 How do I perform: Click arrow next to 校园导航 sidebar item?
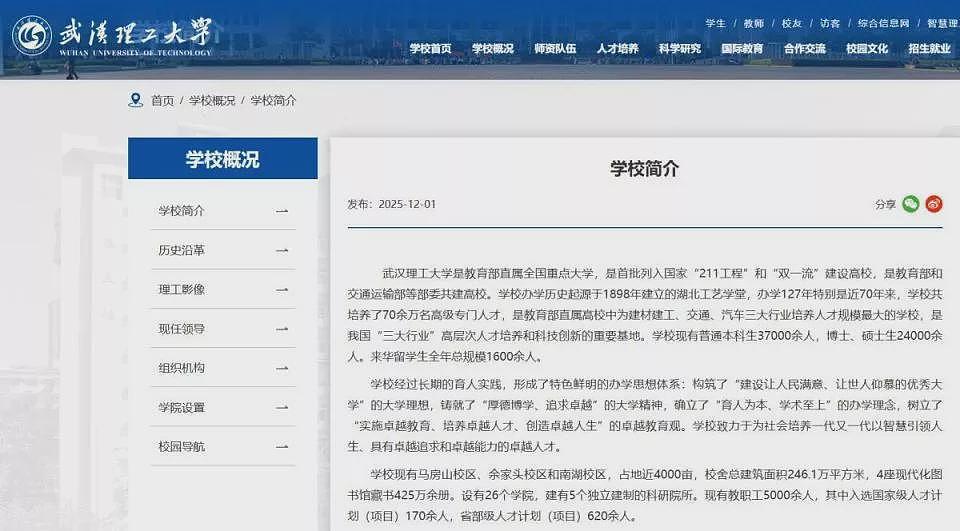pyautogui.click(x=282, y=447)
